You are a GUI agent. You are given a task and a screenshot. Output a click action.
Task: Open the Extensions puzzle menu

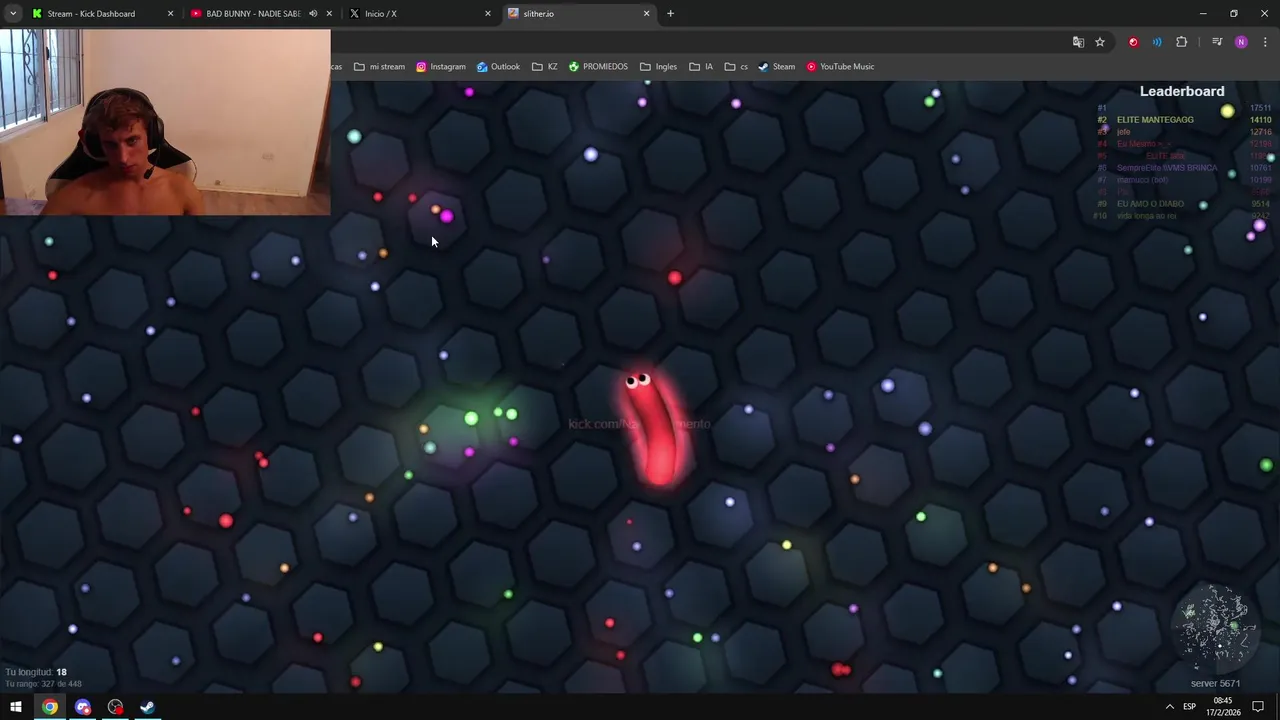pyautogui.click(x=1182, y=42)
